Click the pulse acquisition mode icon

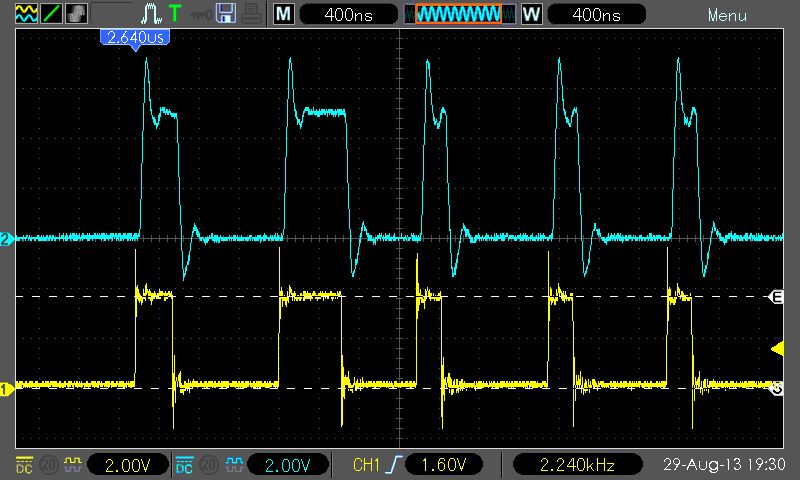pyautogui.click(x=151, y=14)
